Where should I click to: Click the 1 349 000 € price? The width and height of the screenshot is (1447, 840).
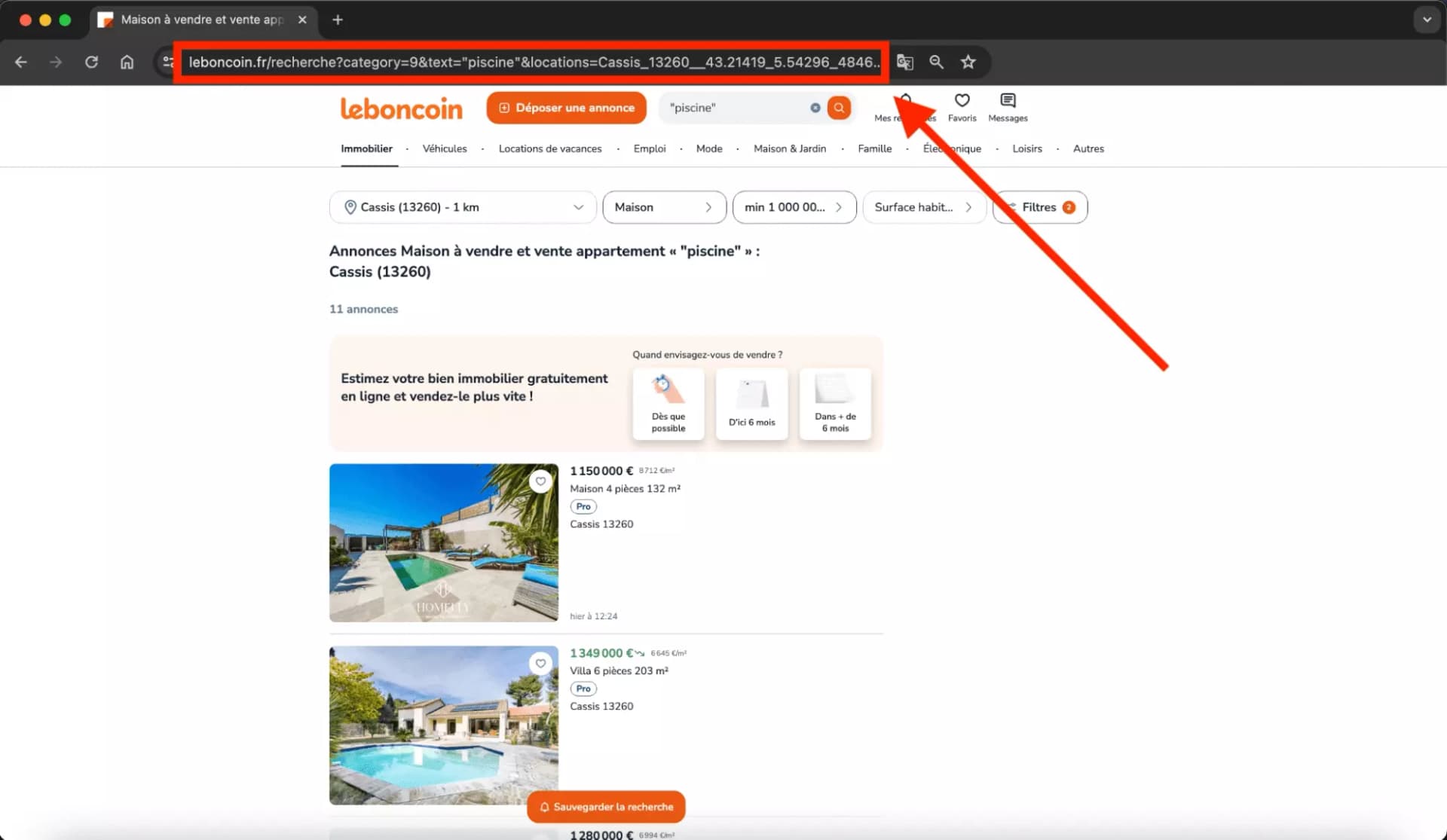[x=601, y=653]
